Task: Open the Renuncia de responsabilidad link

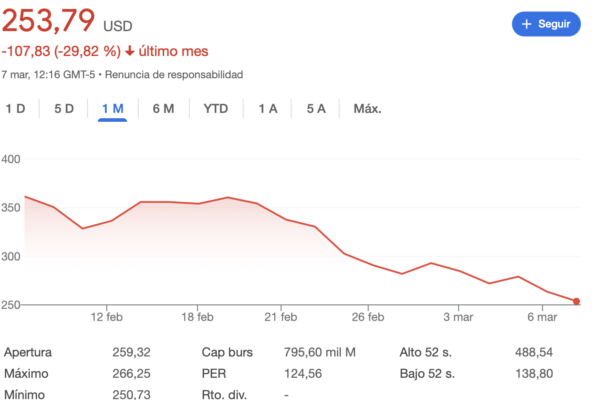Action: (174, 74)
